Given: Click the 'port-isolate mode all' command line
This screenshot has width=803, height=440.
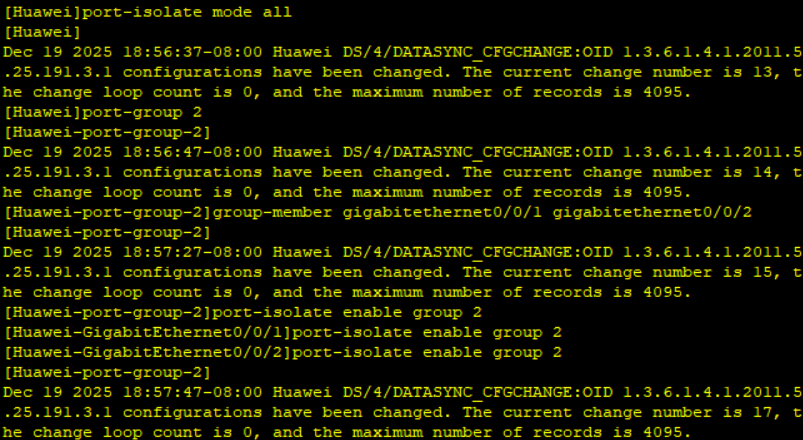Looking at the screenshot, I should [x=147, y=12].
